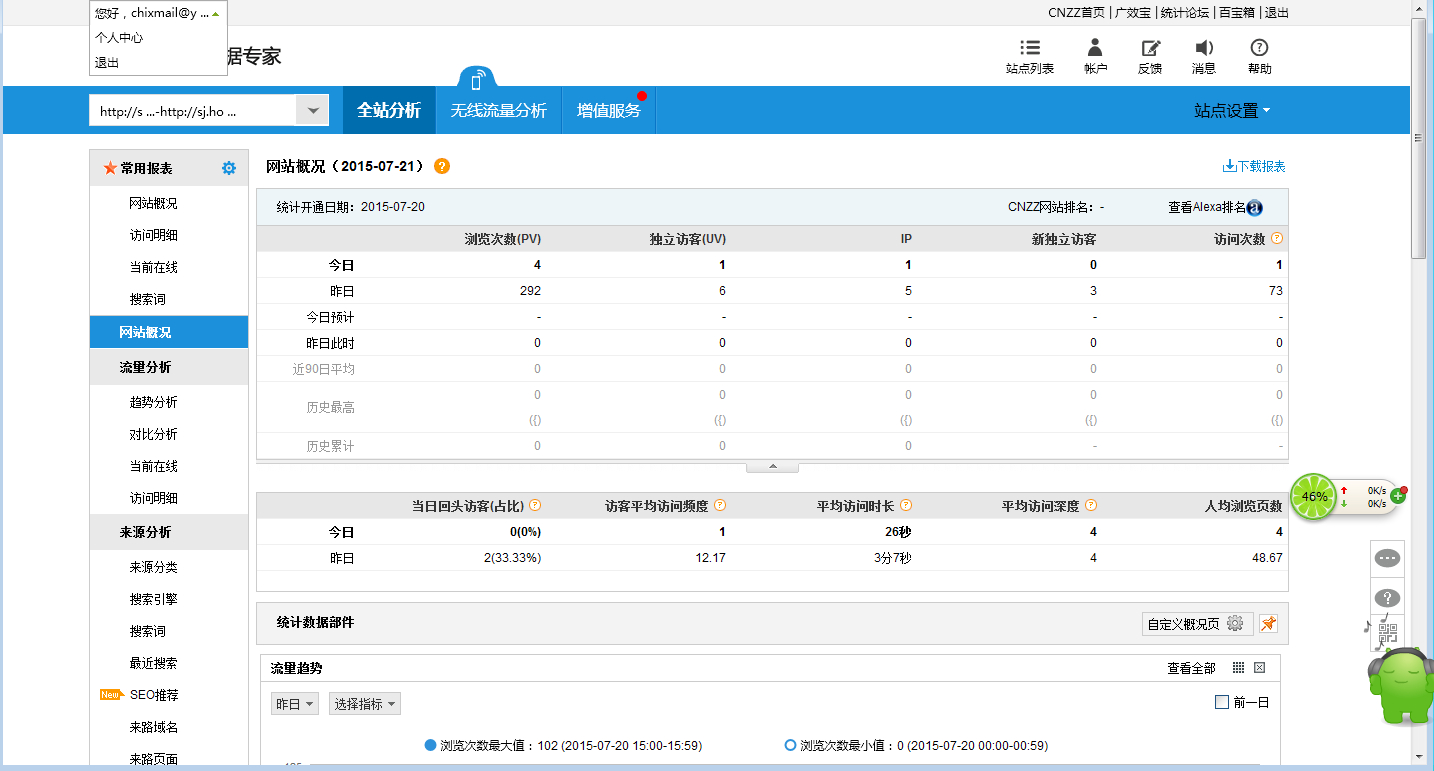Open 对比分析 in the sidebar
This screenshot has width=1434, height=771.
point(153,434)
